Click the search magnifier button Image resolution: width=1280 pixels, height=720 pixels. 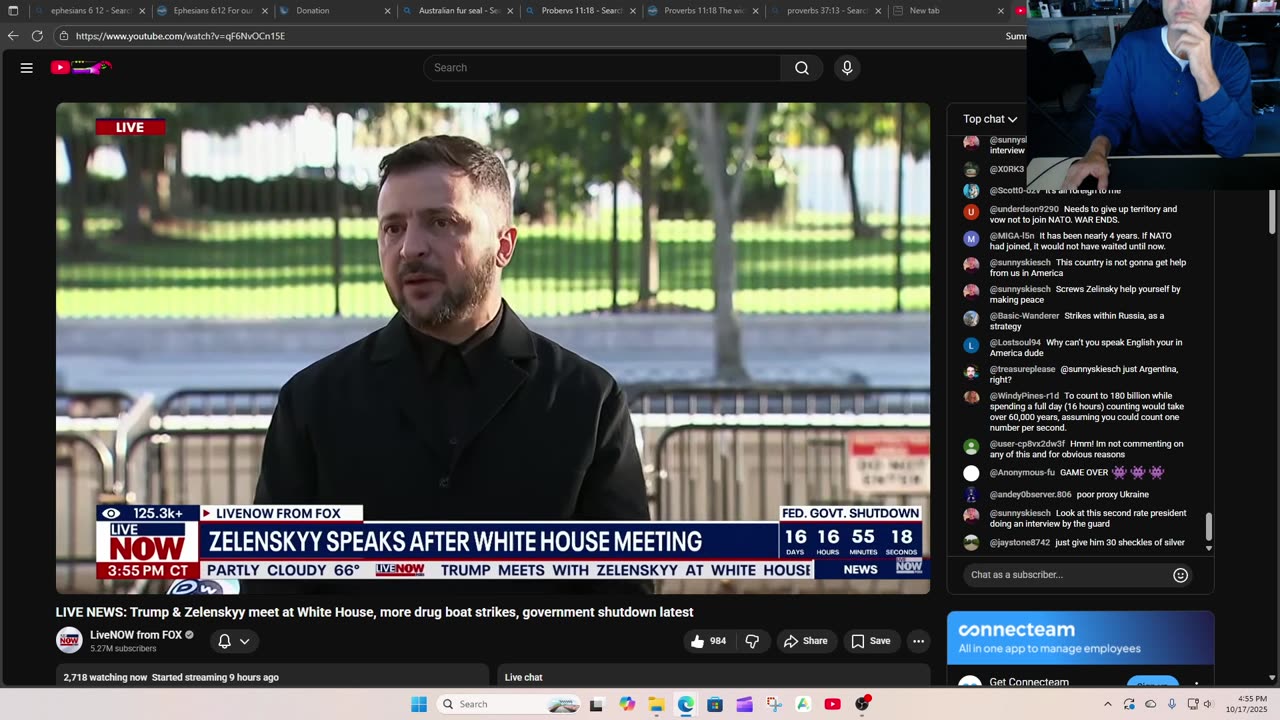pos(801,68)
